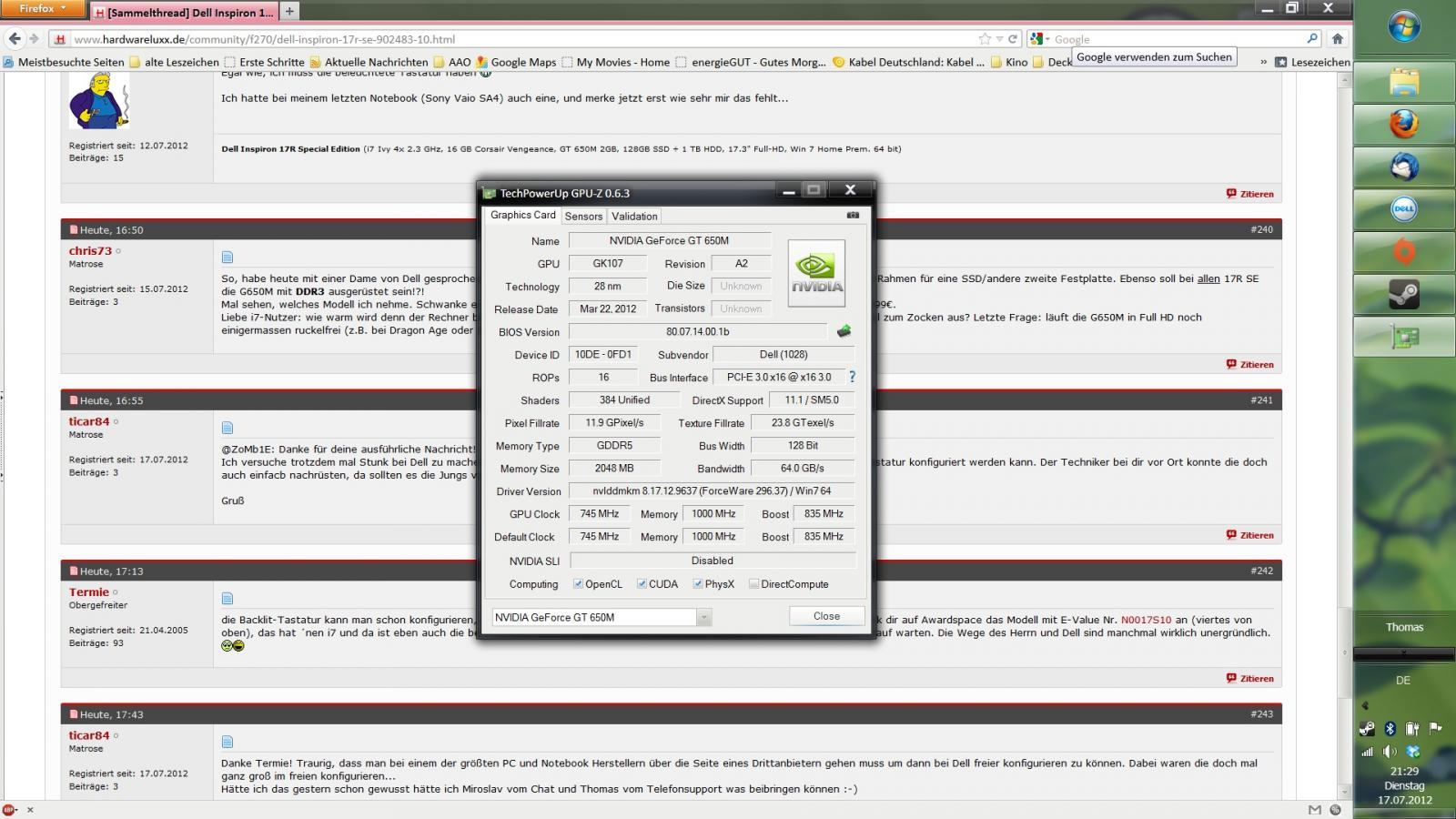Click the Action Center flag tray icon
This screenshot has height=819, width=1456.
point(1435,728)
